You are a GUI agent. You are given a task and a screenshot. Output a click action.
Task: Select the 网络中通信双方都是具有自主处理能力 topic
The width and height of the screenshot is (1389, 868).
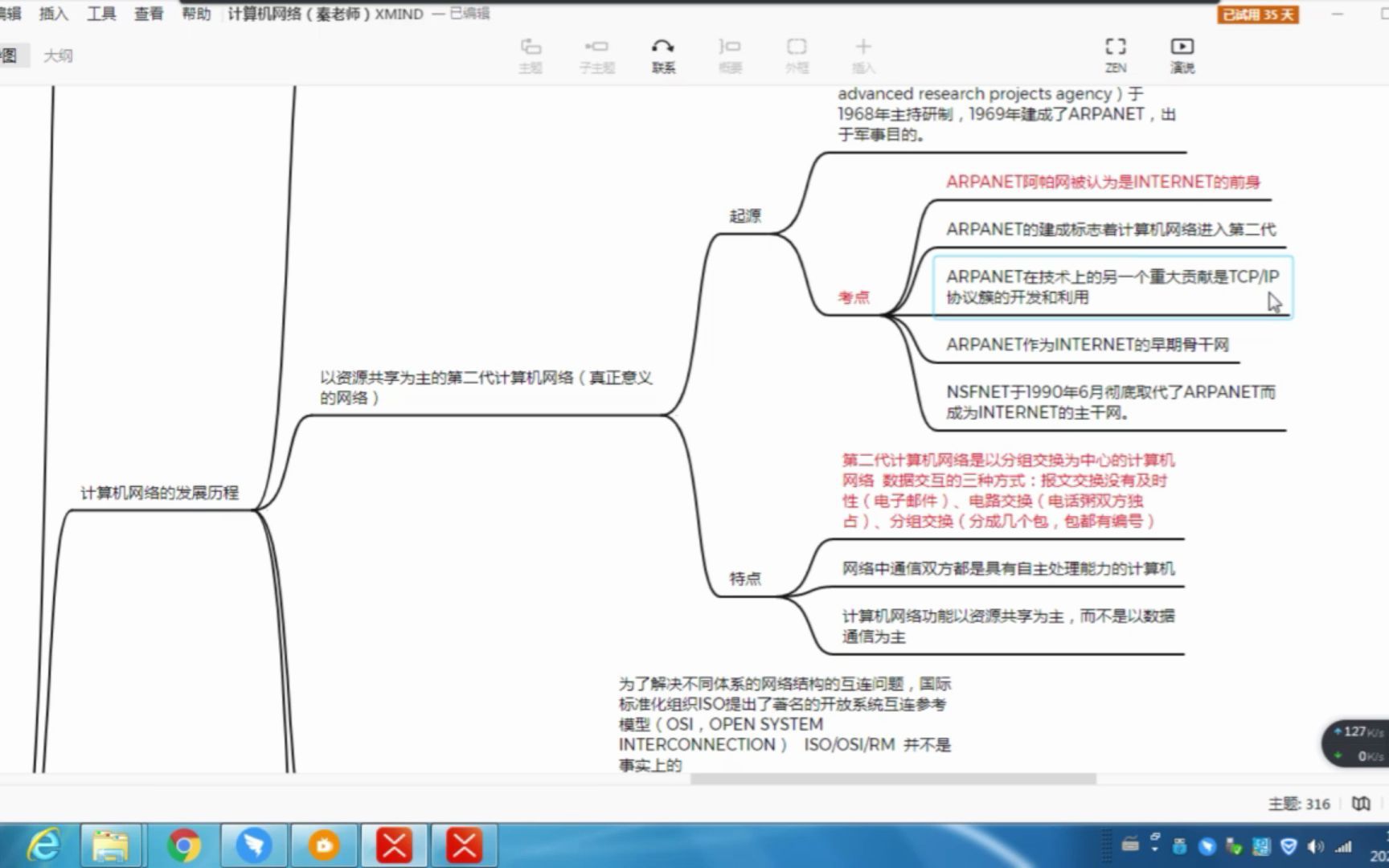pos(1008,568)
